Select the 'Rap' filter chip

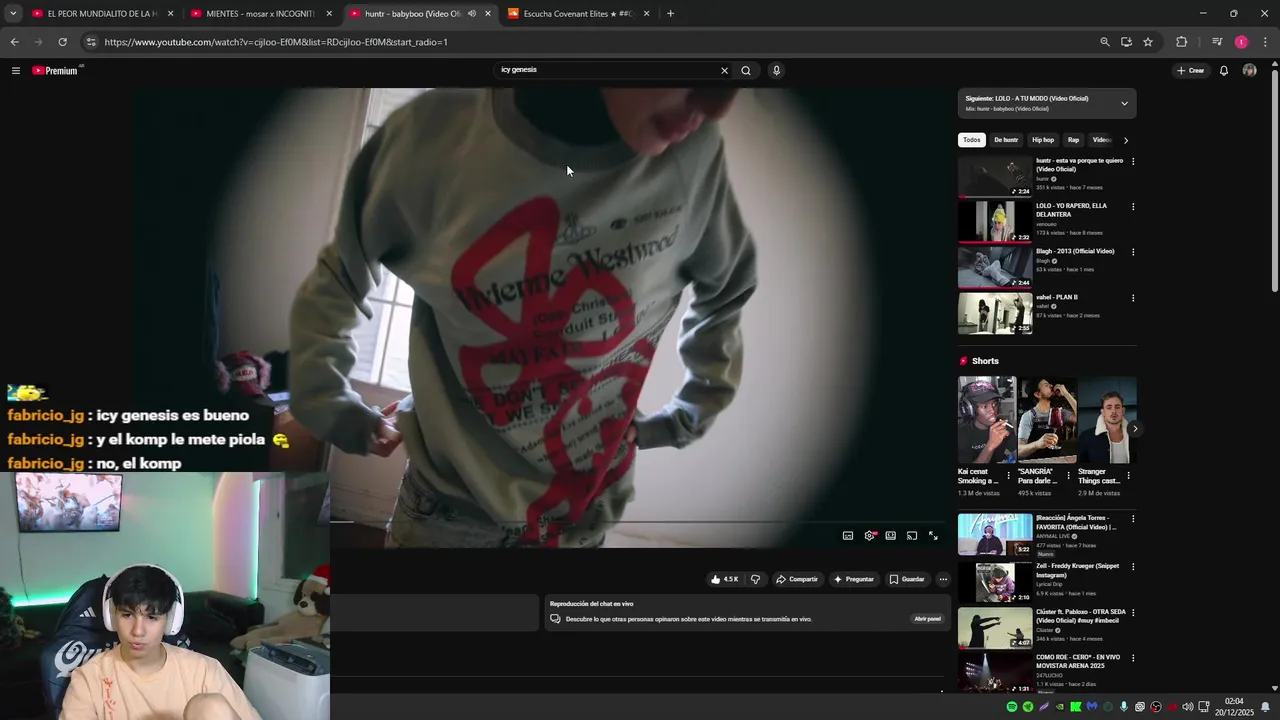(x=1073, y=140)
